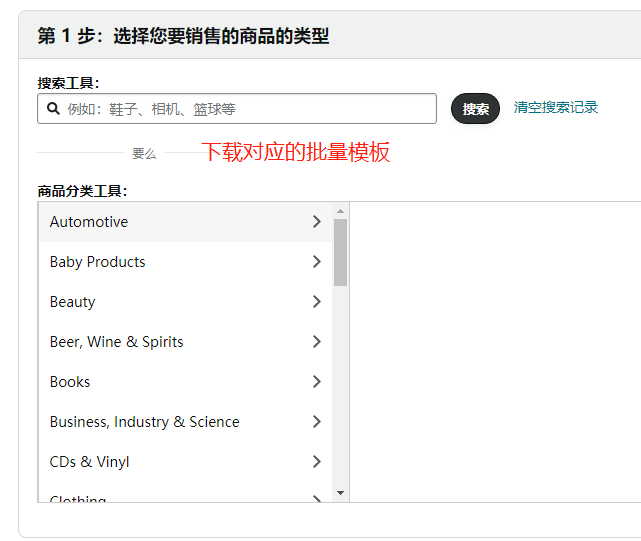
Task: Click the category list scroll-down arrow
Action: click(x=340, y=493)
